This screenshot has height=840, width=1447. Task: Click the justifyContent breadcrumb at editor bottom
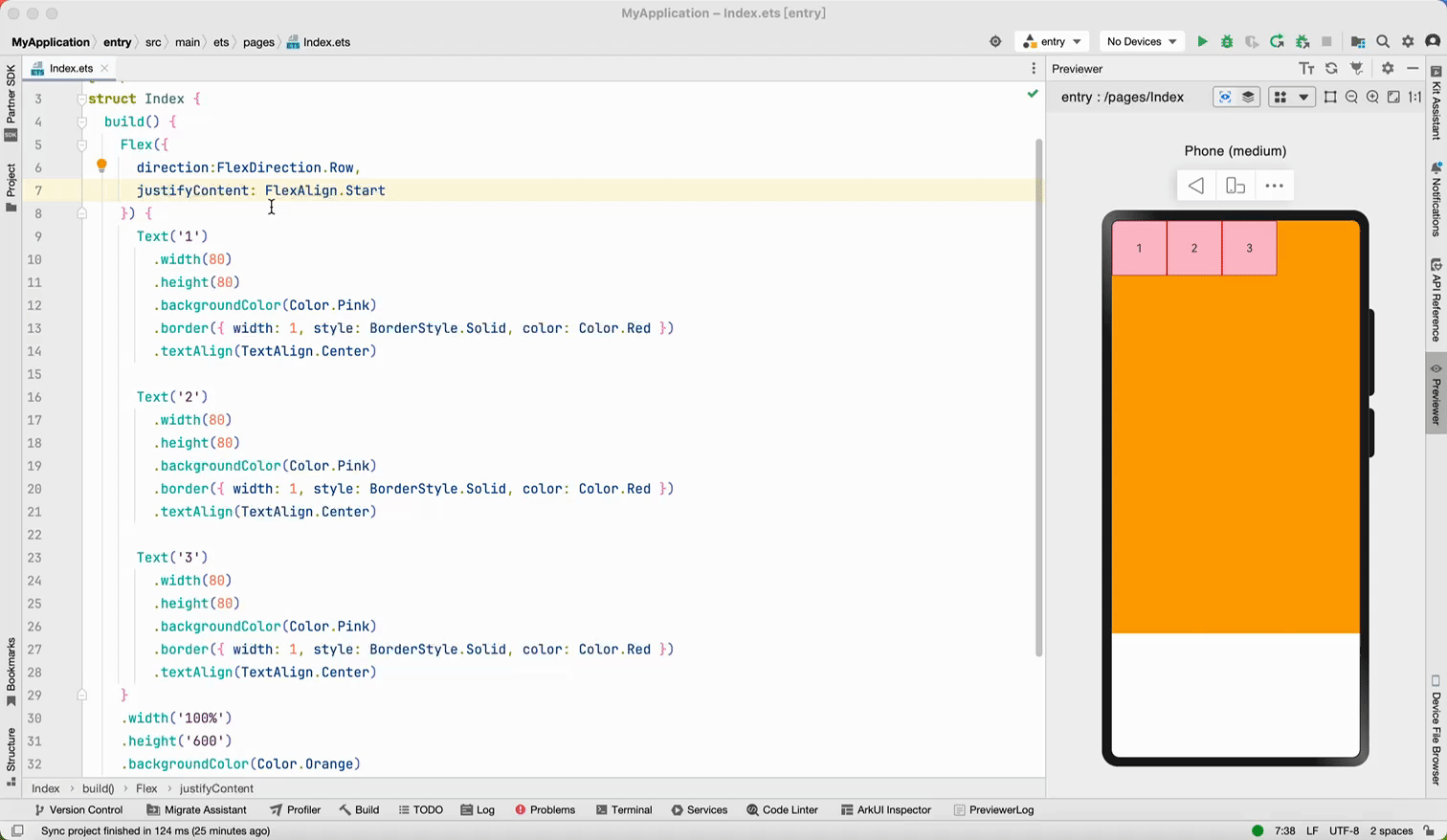216,789
